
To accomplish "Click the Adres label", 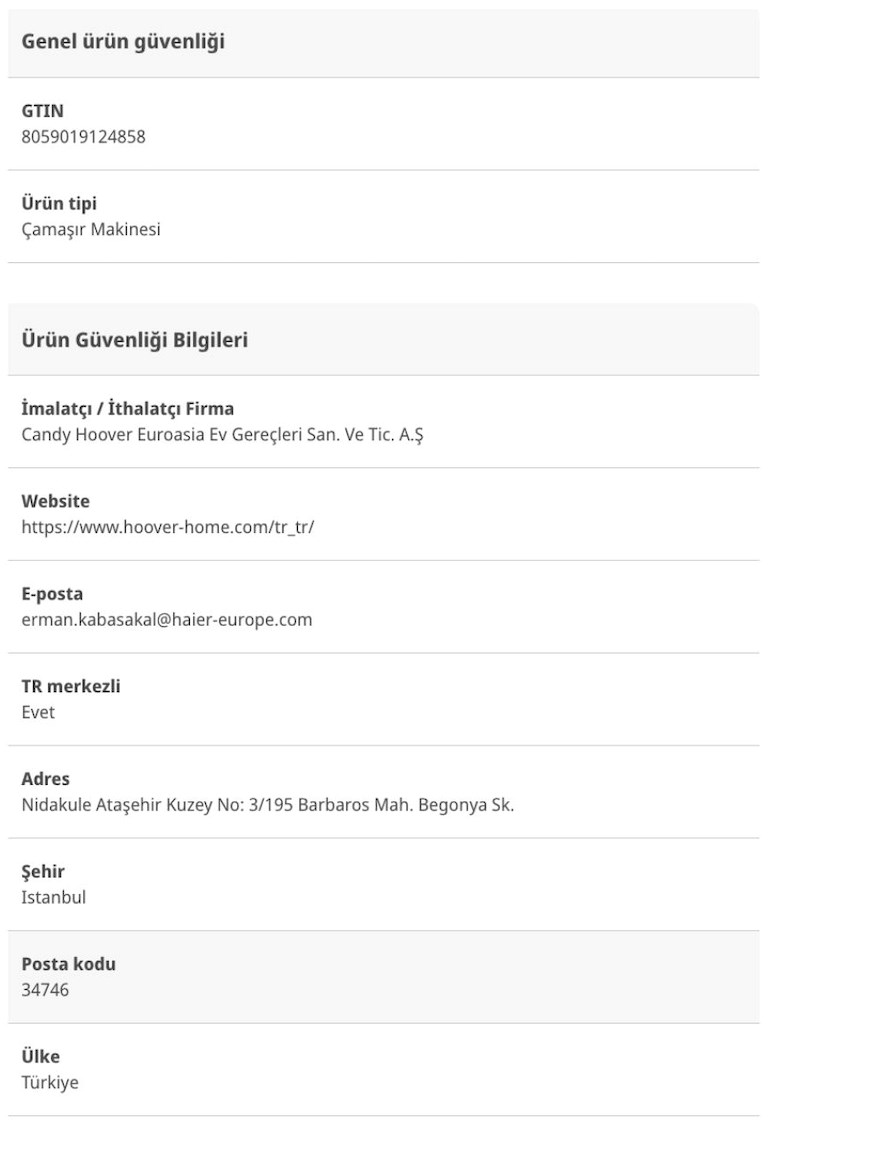I will tap(46, 779).
